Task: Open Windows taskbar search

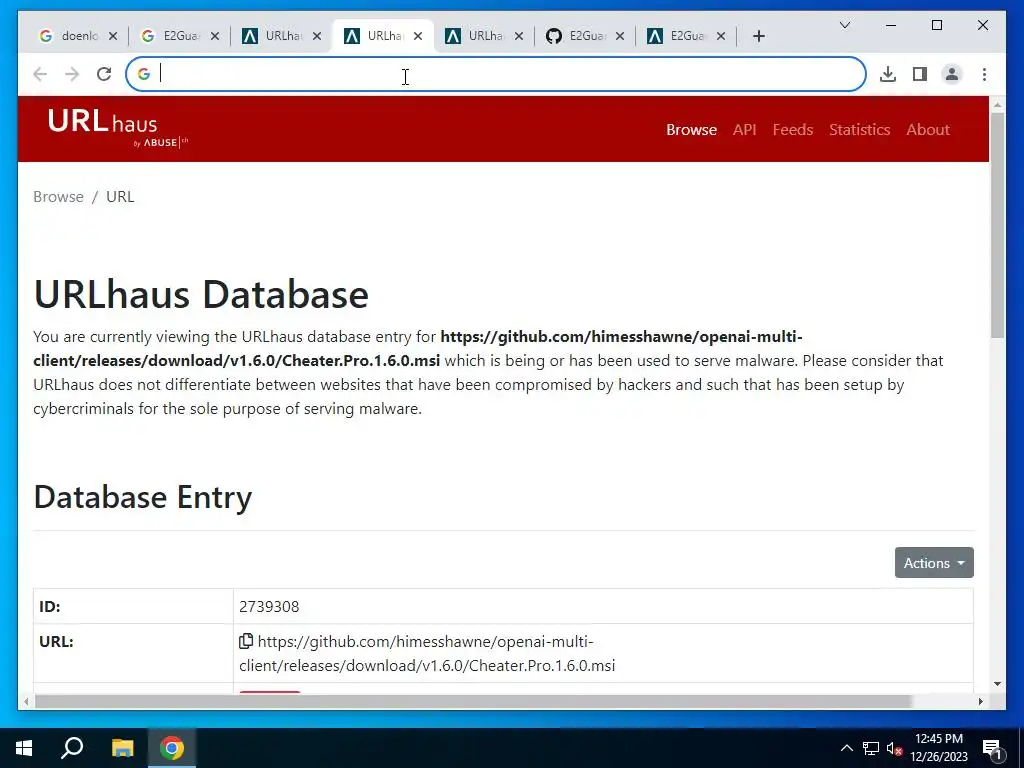Action: point(72,748)
